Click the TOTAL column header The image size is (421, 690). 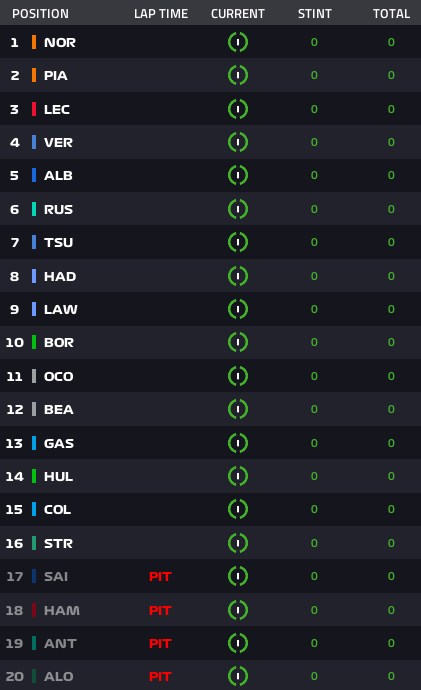392,14
